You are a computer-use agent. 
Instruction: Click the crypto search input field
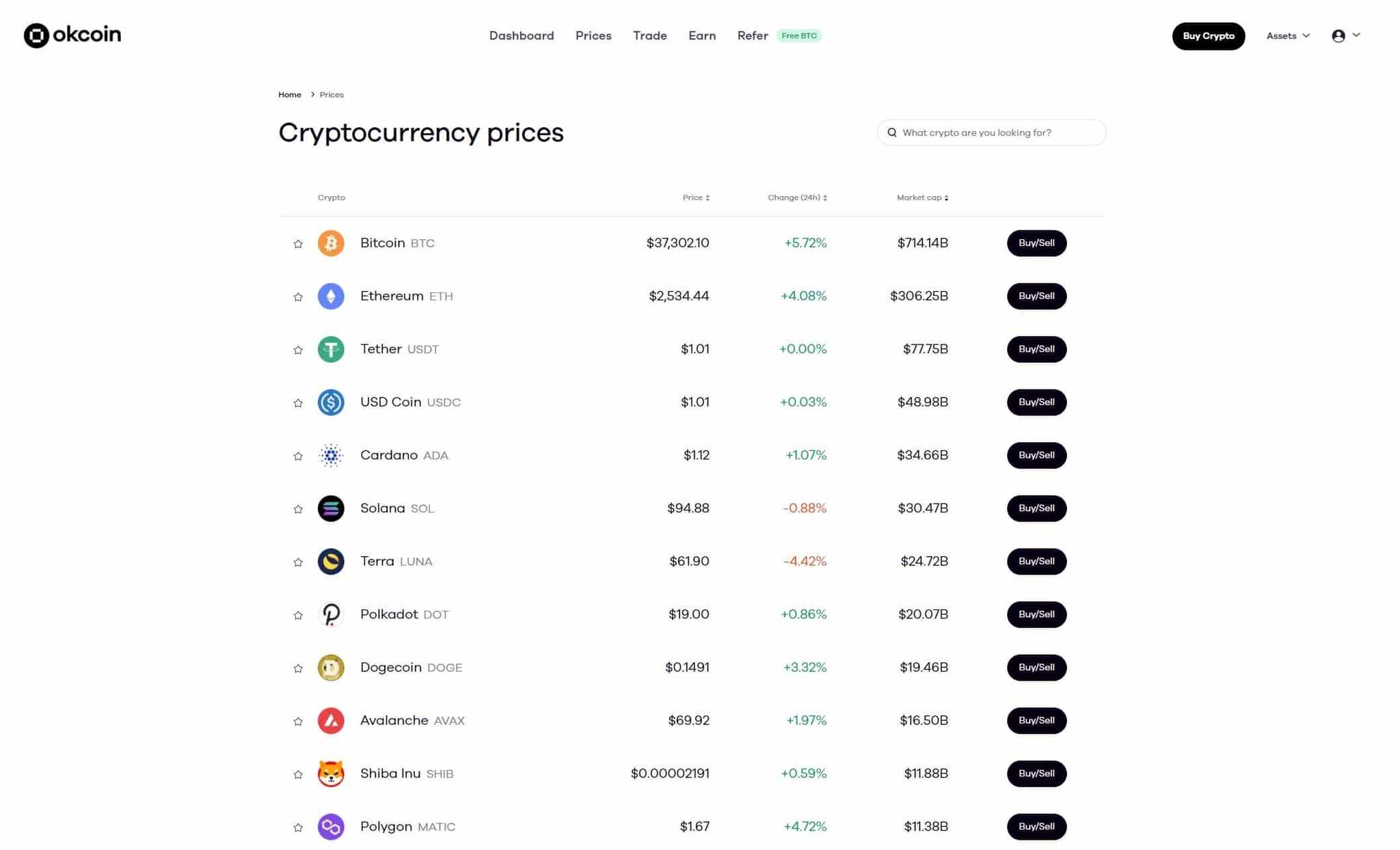[x=991, y=131]
